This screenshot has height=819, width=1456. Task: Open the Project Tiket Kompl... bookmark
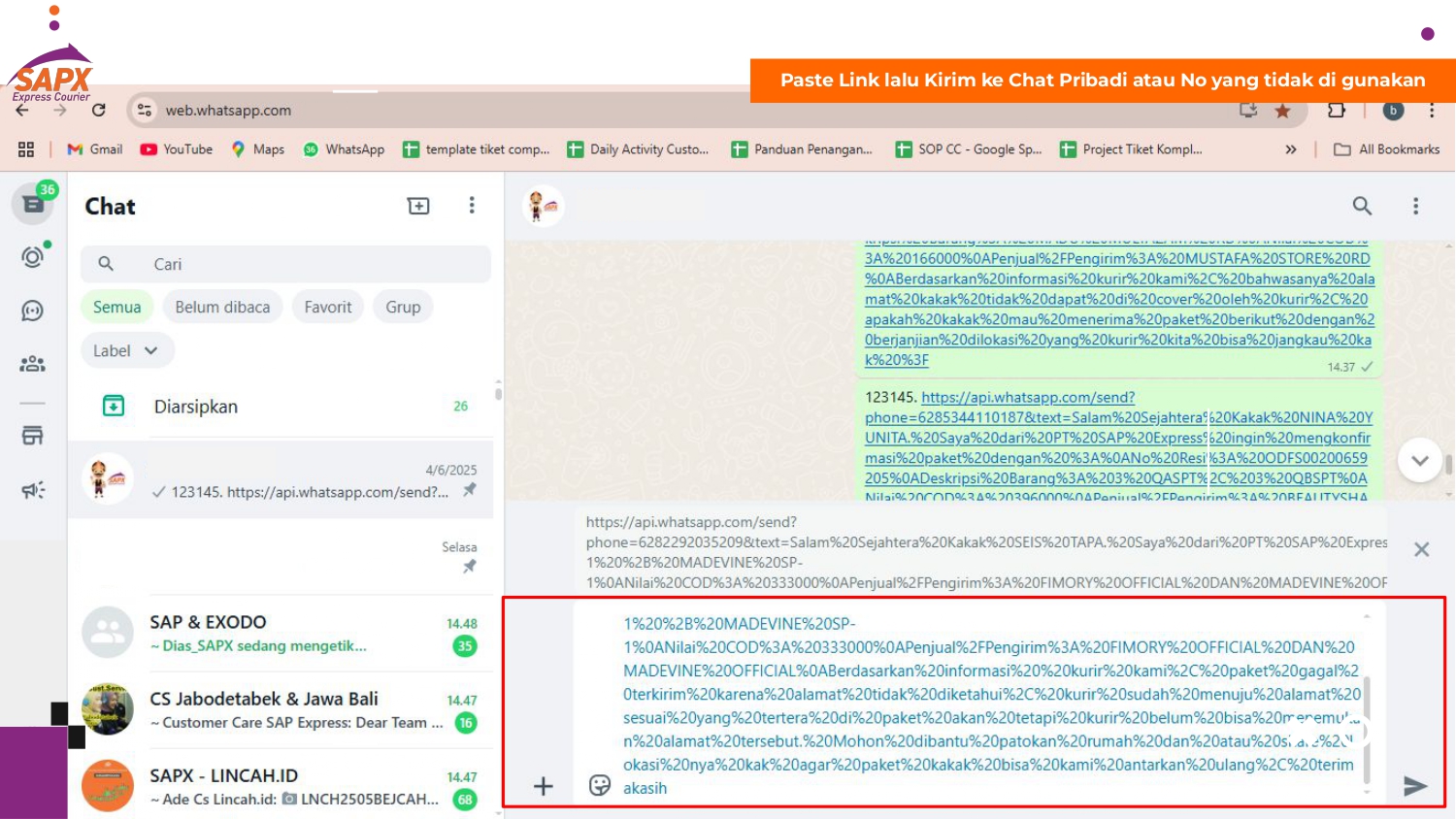click(1132, 149)
